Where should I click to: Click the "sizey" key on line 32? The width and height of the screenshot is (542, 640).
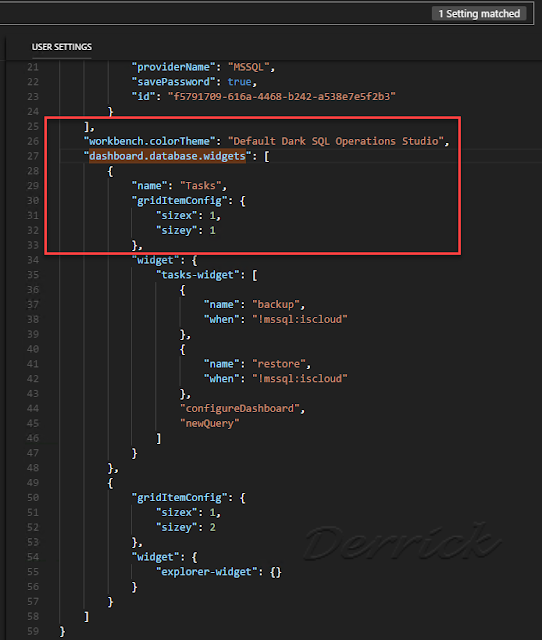176,230
